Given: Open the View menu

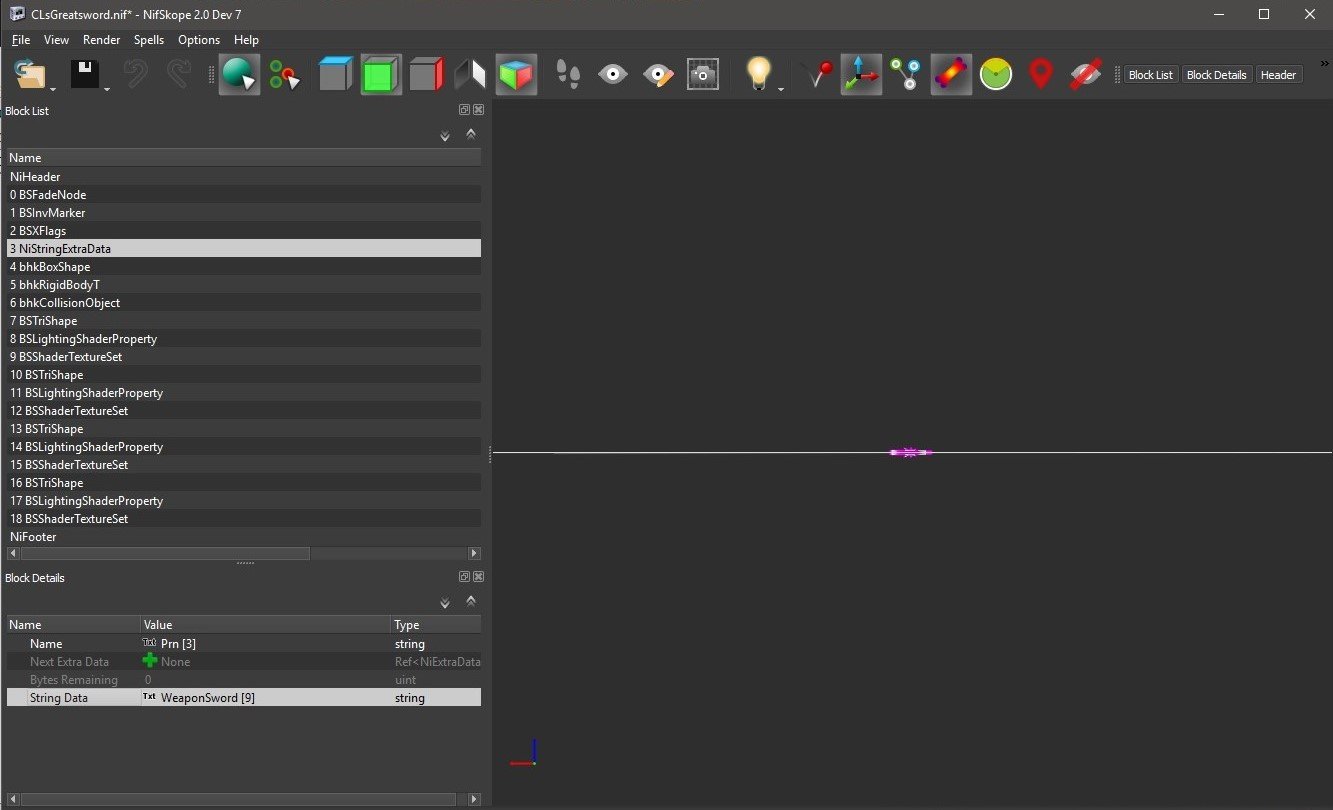Looking at the screenshot, I should [x=56, y=40].
